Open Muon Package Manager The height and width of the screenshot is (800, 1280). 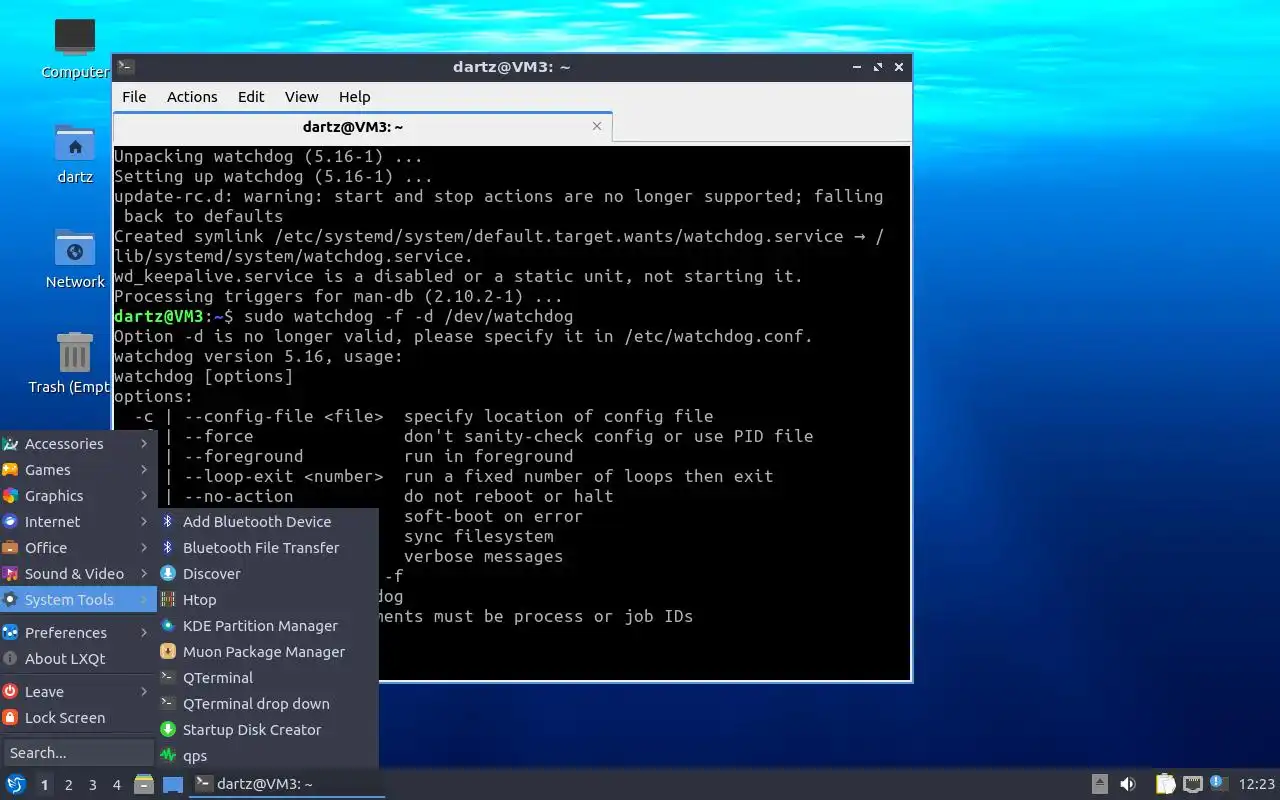click(267, 652)
